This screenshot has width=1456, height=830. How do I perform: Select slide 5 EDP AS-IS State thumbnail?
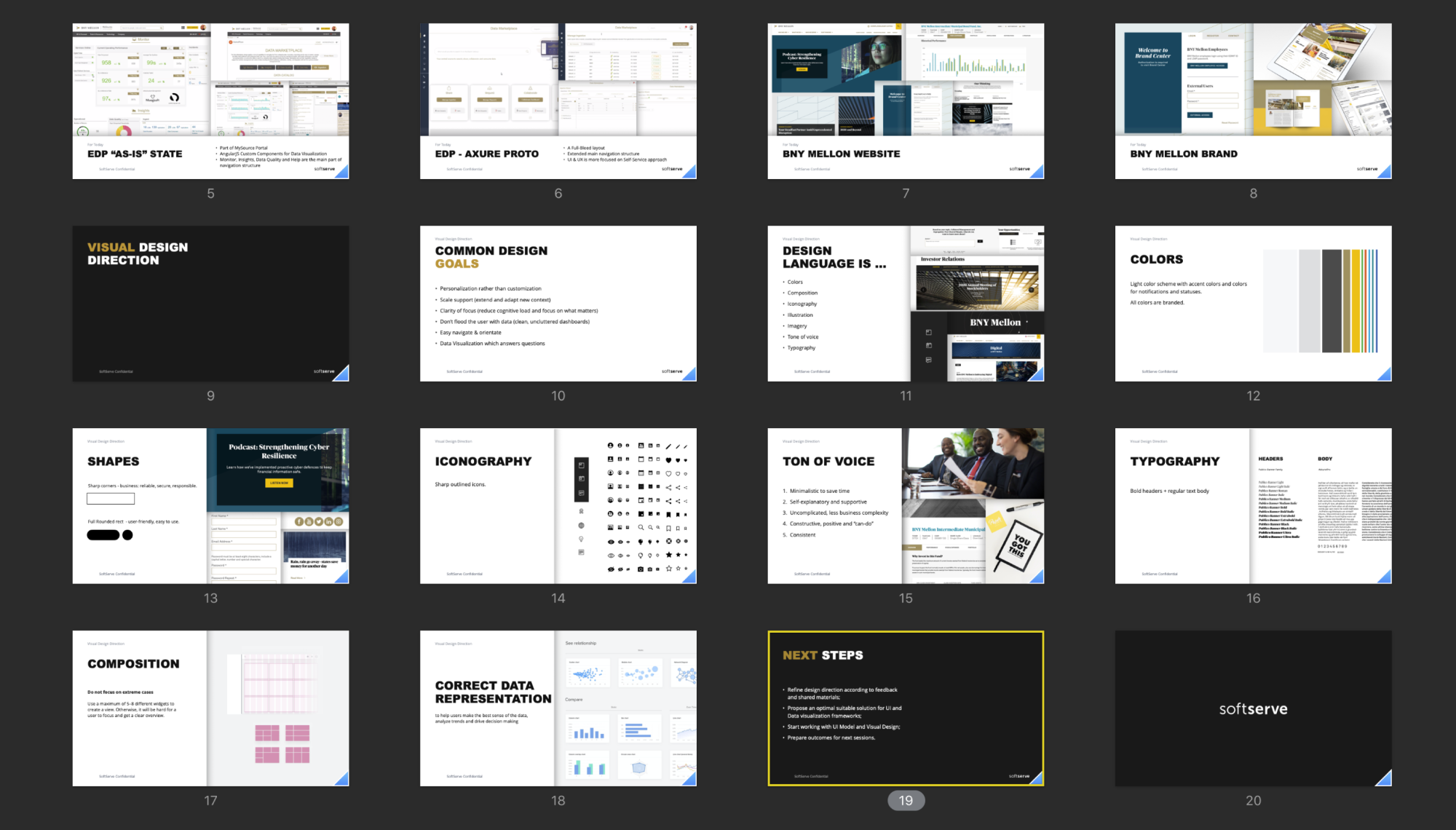click(210, 100)
